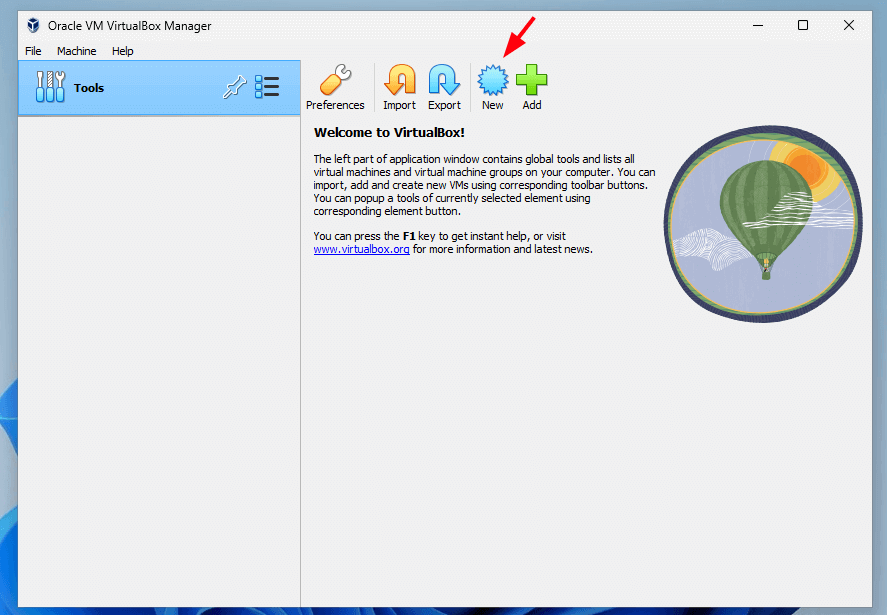Click the balloon welcome illustration
Viewport: 887px width, 615px height.
[x=763, y=224]
